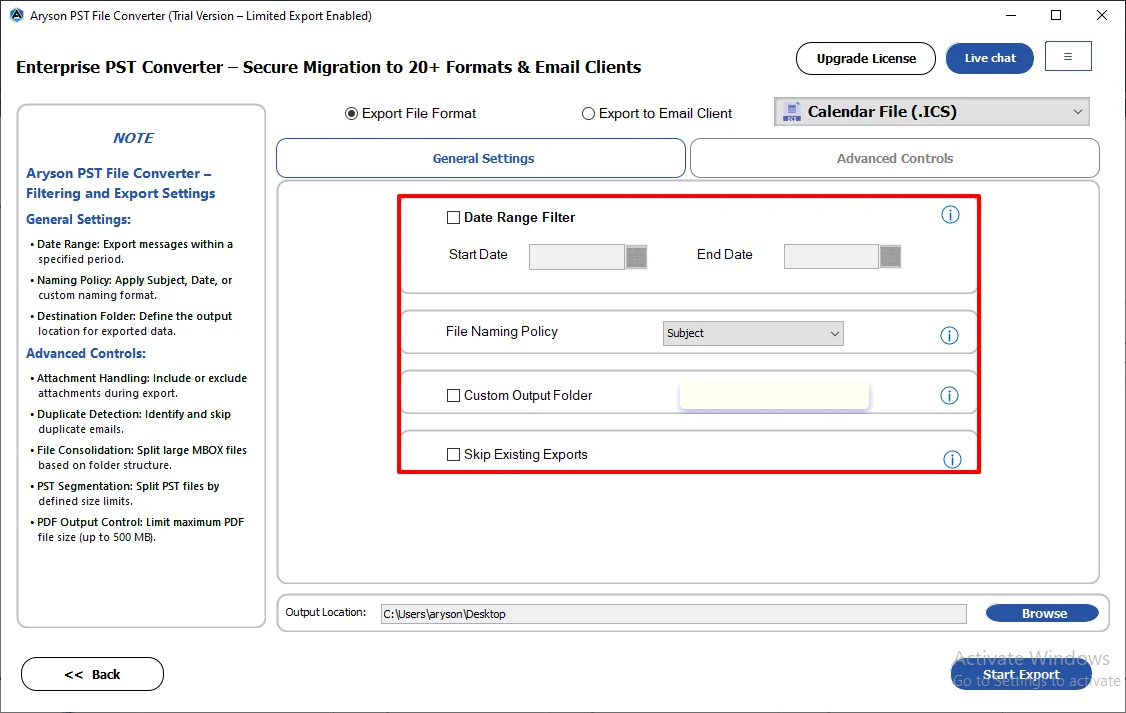Open the File Naming Policy Subject dropdown
Screen dimensions: 1126x713
coord(753,333)
